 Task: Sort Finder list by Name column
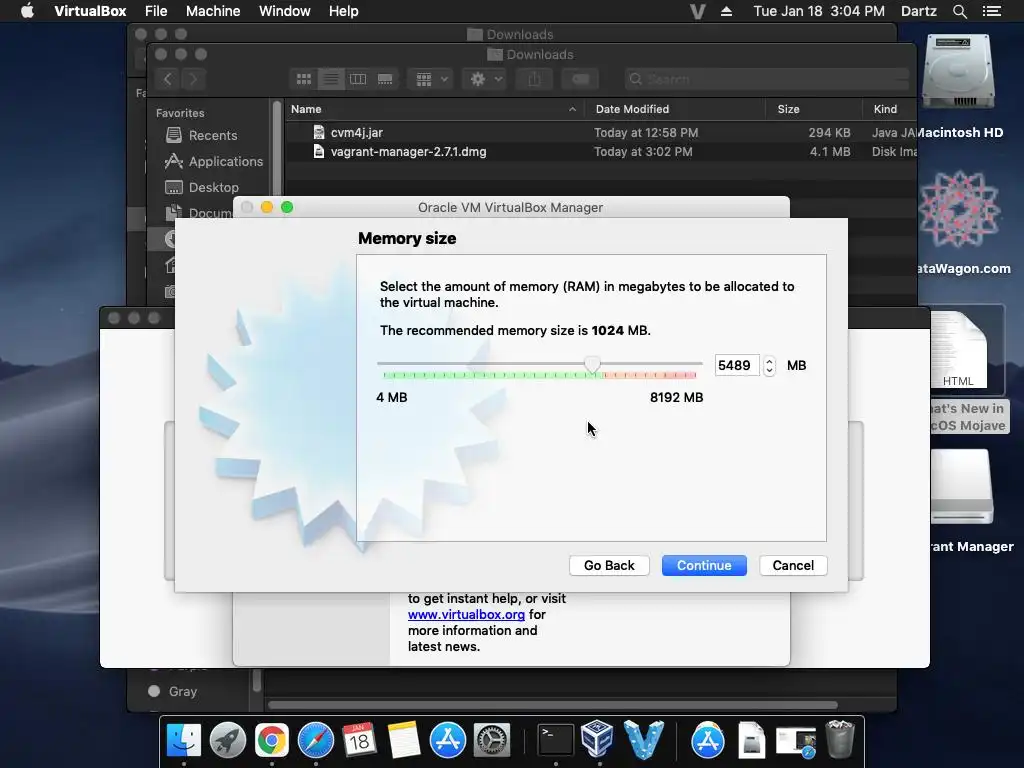tap(434, 109)
